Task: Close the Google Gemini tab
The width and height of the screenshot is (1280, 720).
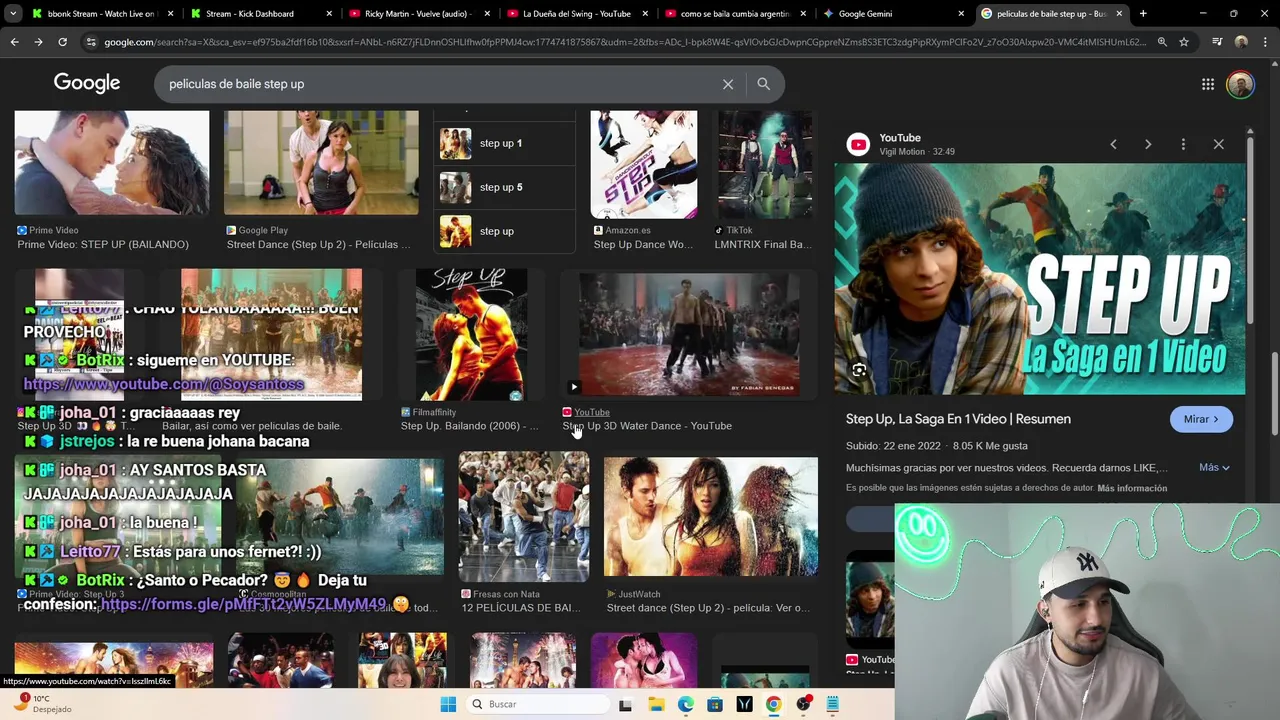Action: (x=961, y=14)
